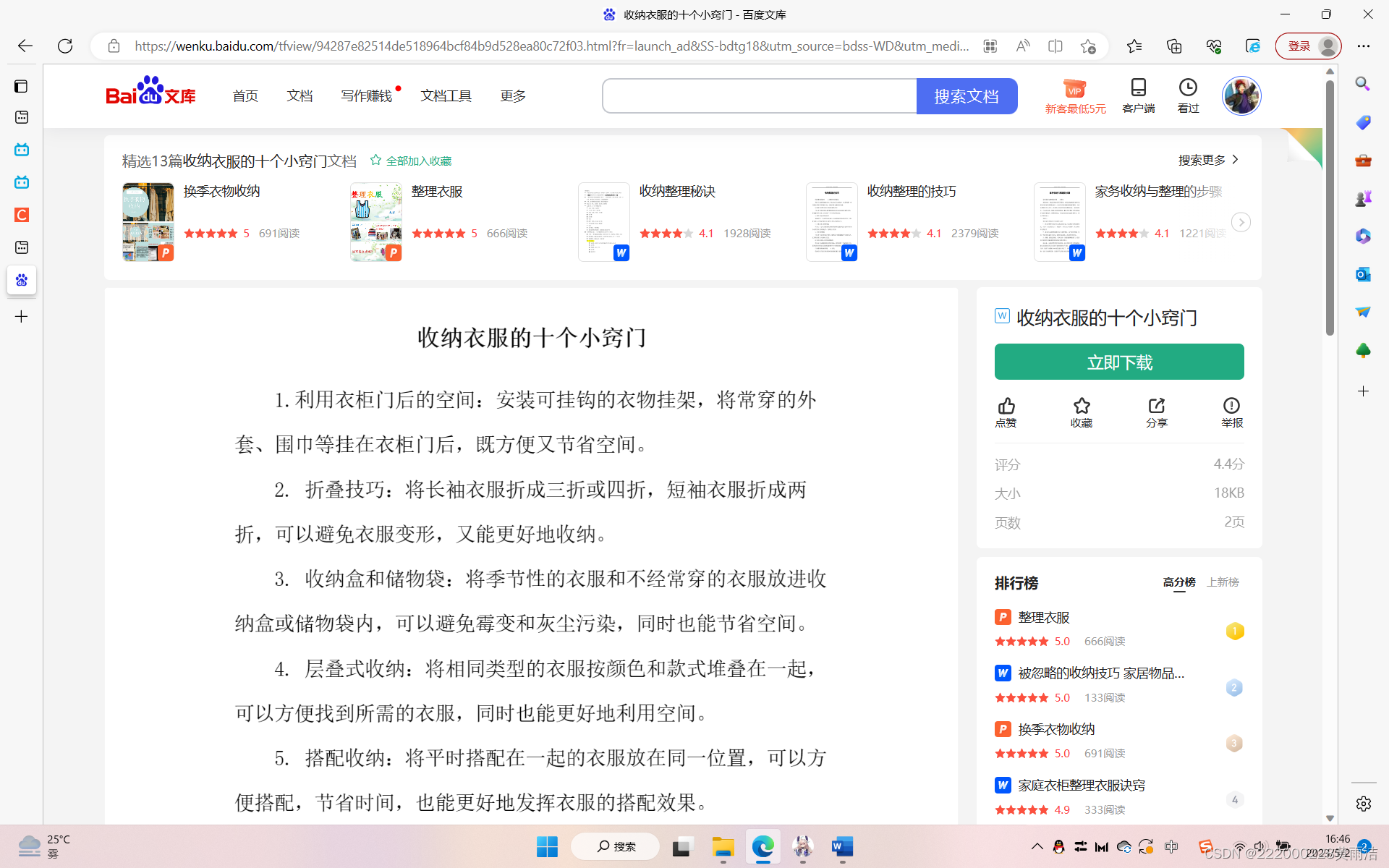Open the 客户端 client download icon

point(1138,88)
